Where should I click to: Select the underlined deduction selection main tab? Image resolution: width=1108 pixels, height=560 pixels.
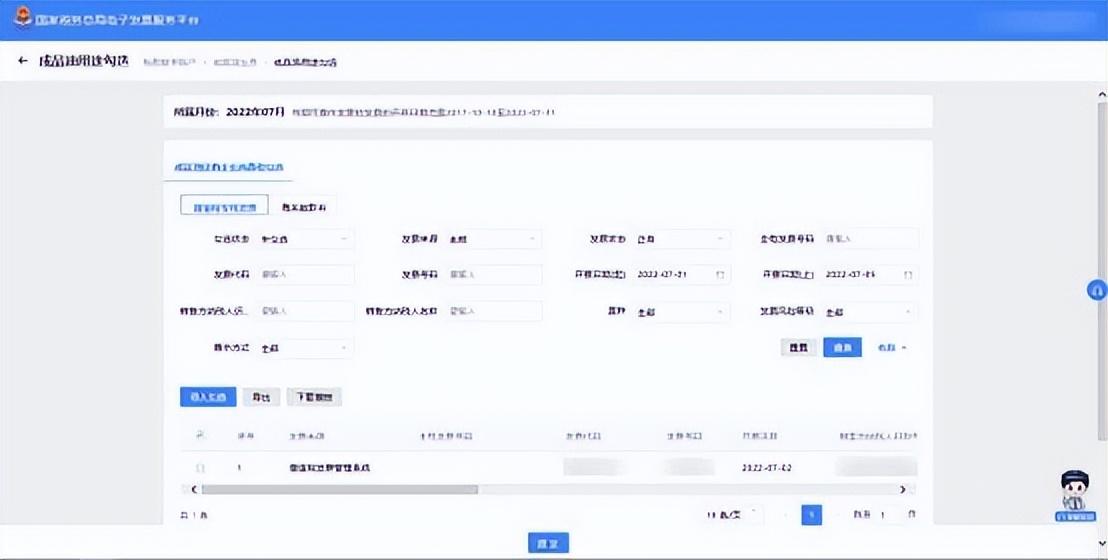pyautogui.click(x=228, y=168)
